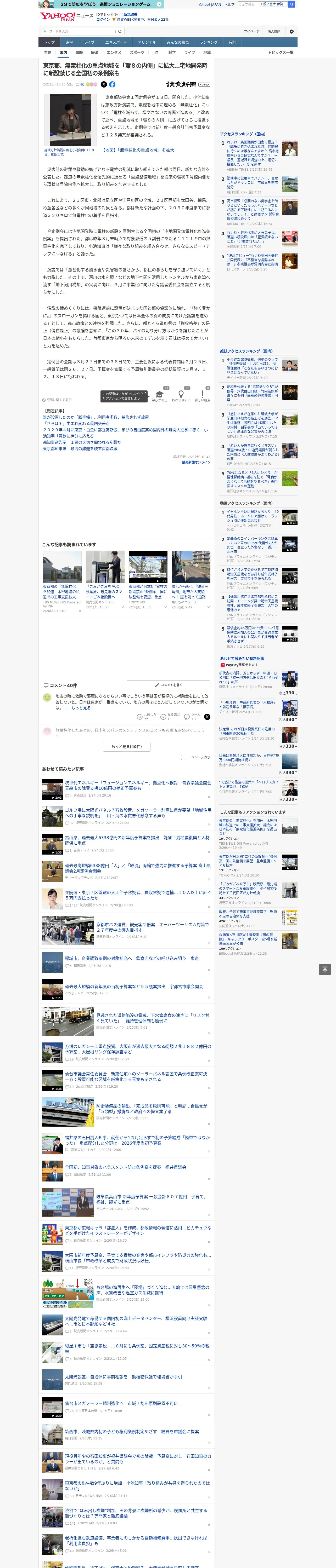Viewport: 336px width, 1568px height.
Task: Open マイページ link
Action: pyautogui.click(x=251, y=31)
